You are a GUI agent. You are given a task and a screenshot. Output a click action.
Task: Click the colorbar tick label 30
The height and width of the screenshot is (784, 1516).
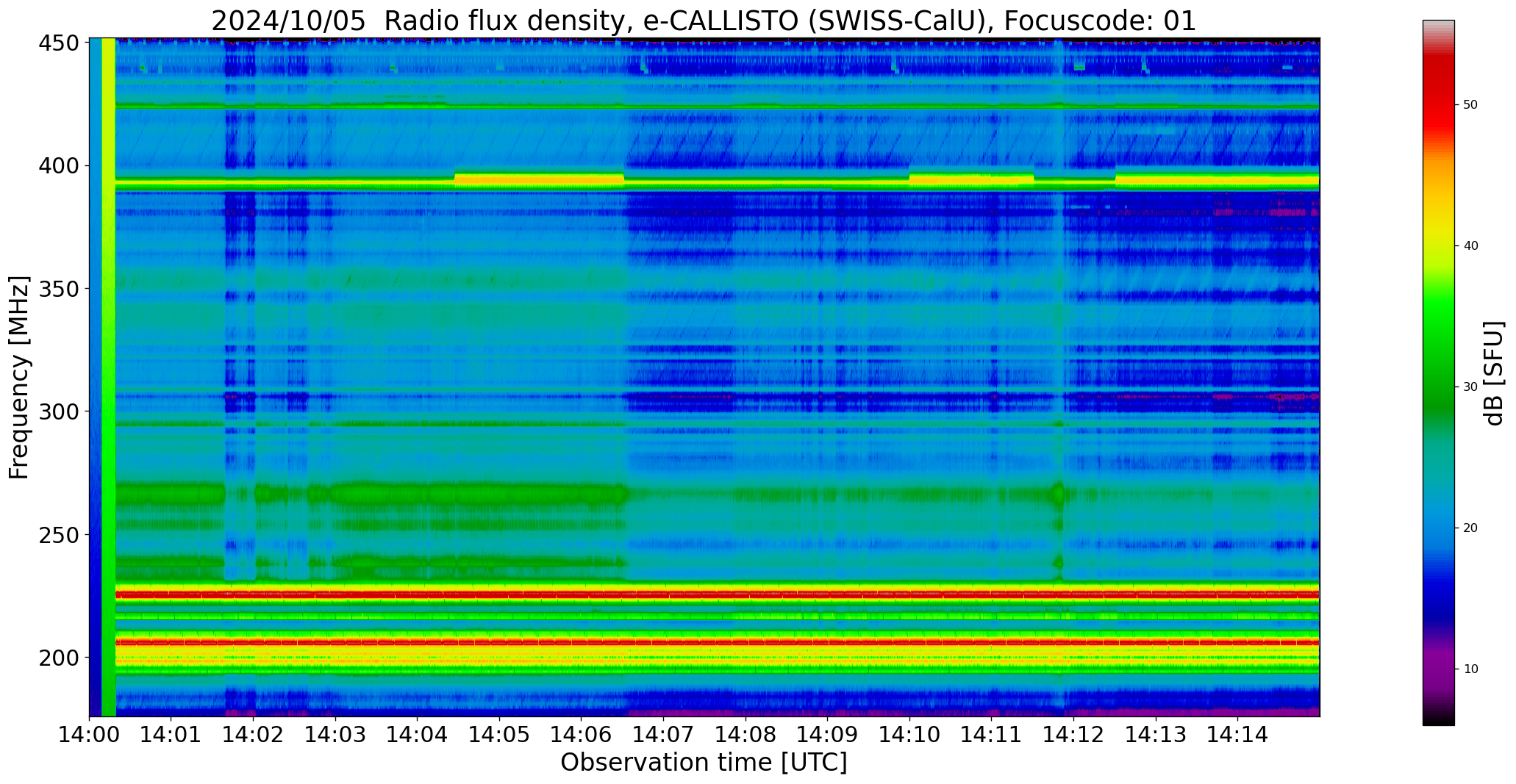[x=1470, y=387]
